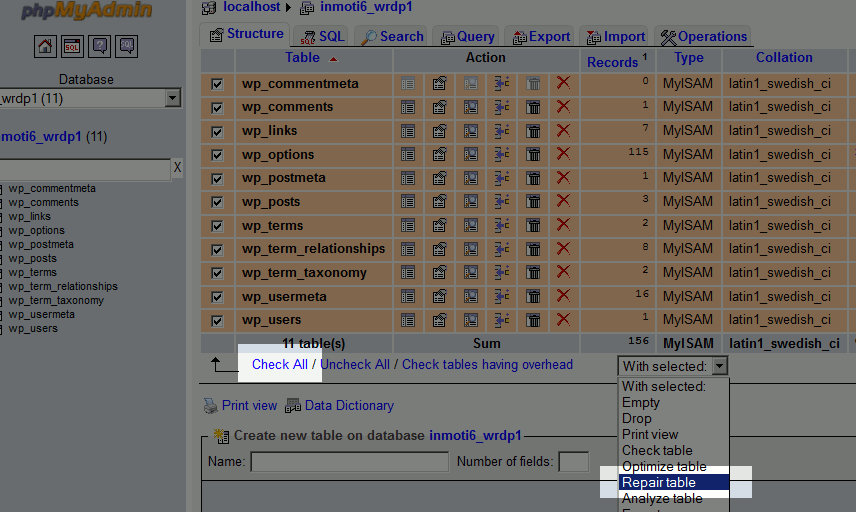
Task: Insert icon for wp_comments row
Action: click(x=502, y=107)
